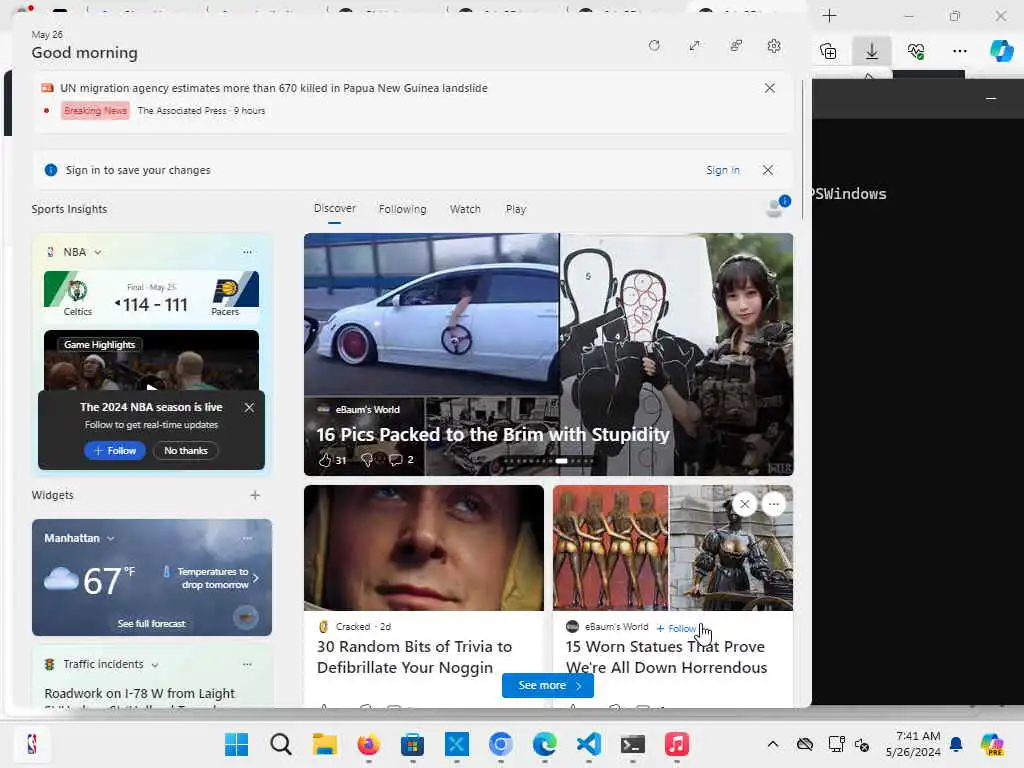Open Microsoft Store from taskbar
The height and width of the screenshot is (768, 1024).
[413, 744]
